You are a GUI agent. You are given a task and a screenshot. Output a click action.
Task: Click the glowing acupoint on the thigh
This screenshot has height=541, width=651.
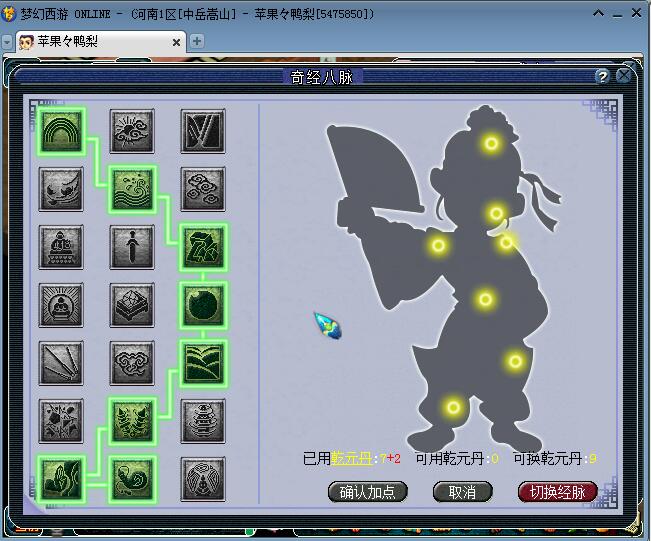pyautogui.click(x=515, y=361)
